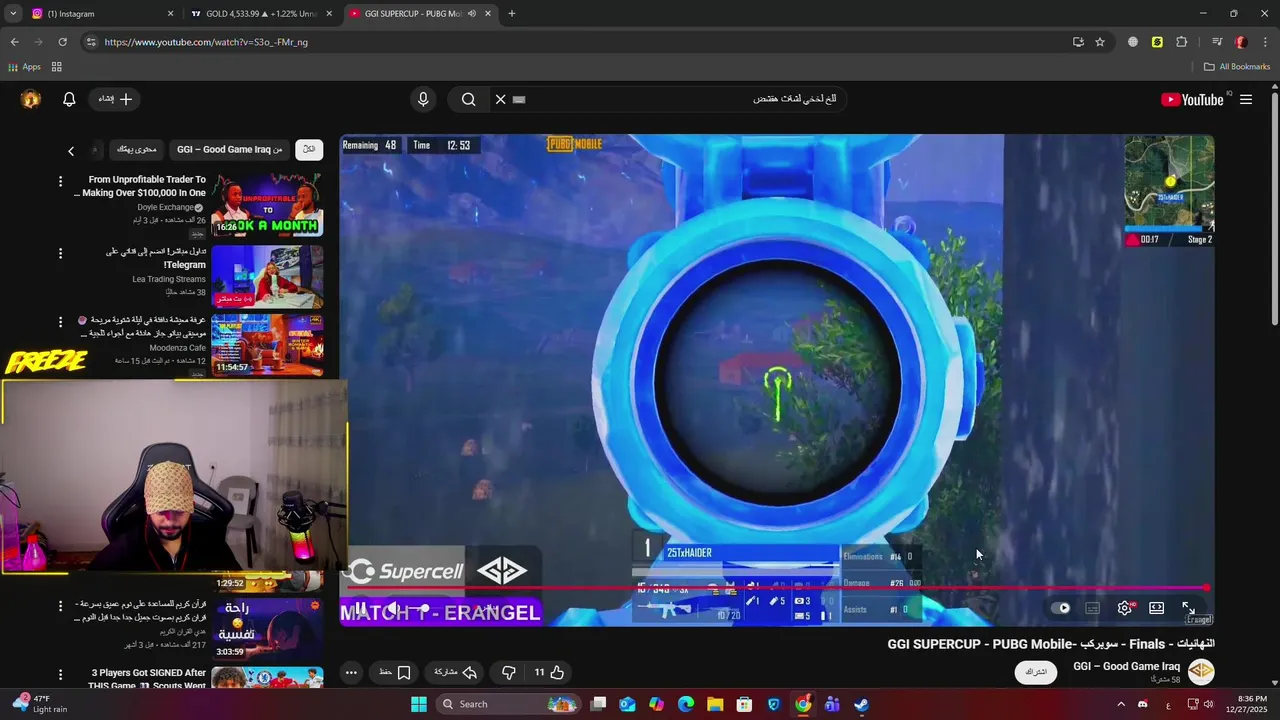Go back in browser history
The image size is (1280, 720).
click(14, 42)
